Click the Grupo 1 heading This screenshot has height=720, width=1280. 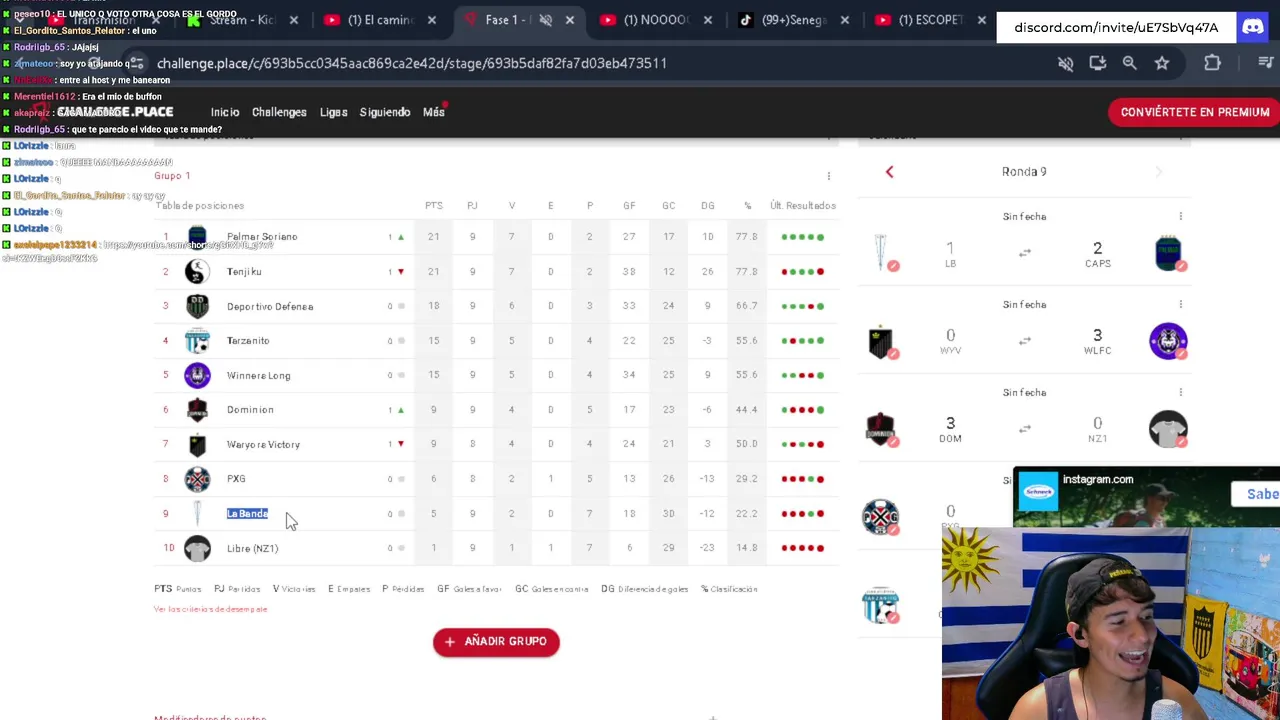coord(172,176)
